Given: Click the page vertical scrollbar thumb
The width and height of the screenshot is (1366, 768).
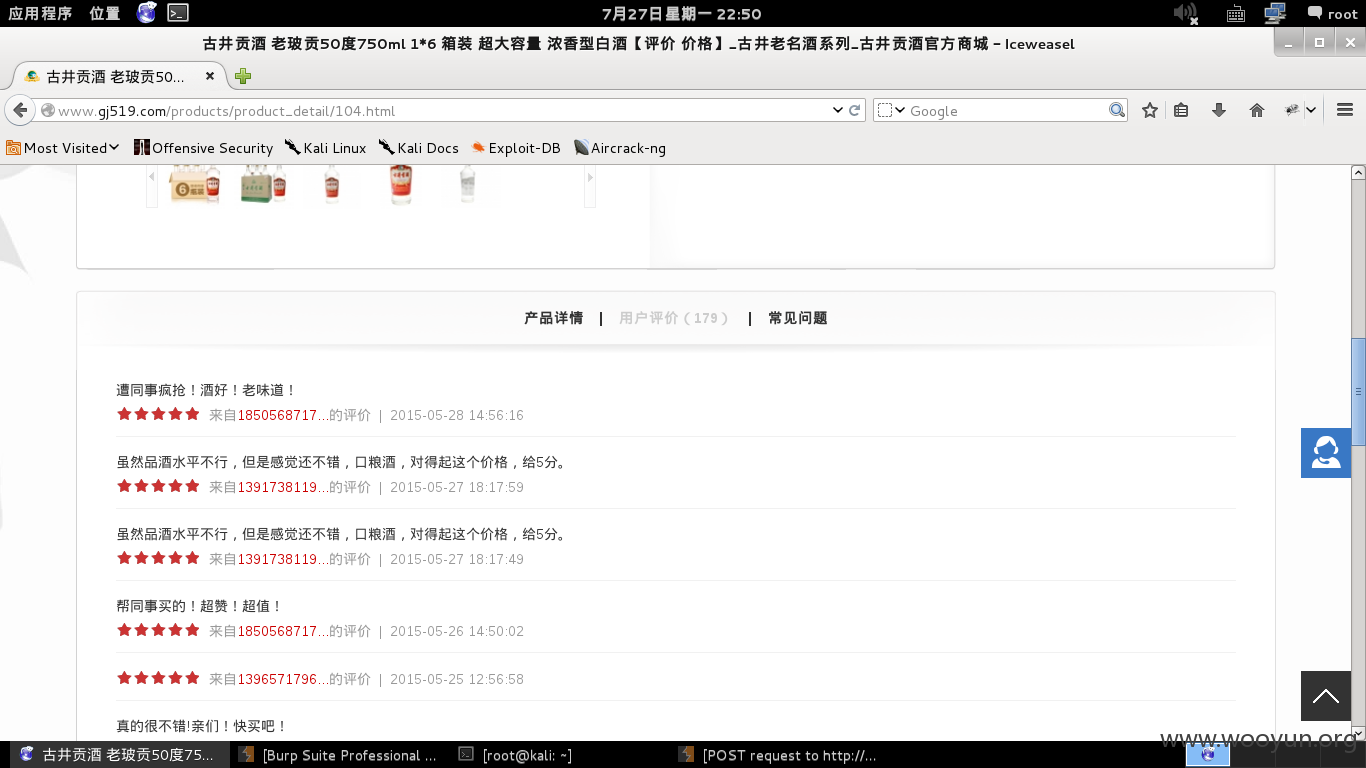Looking at the screenshot, I should coord(1358,392).
